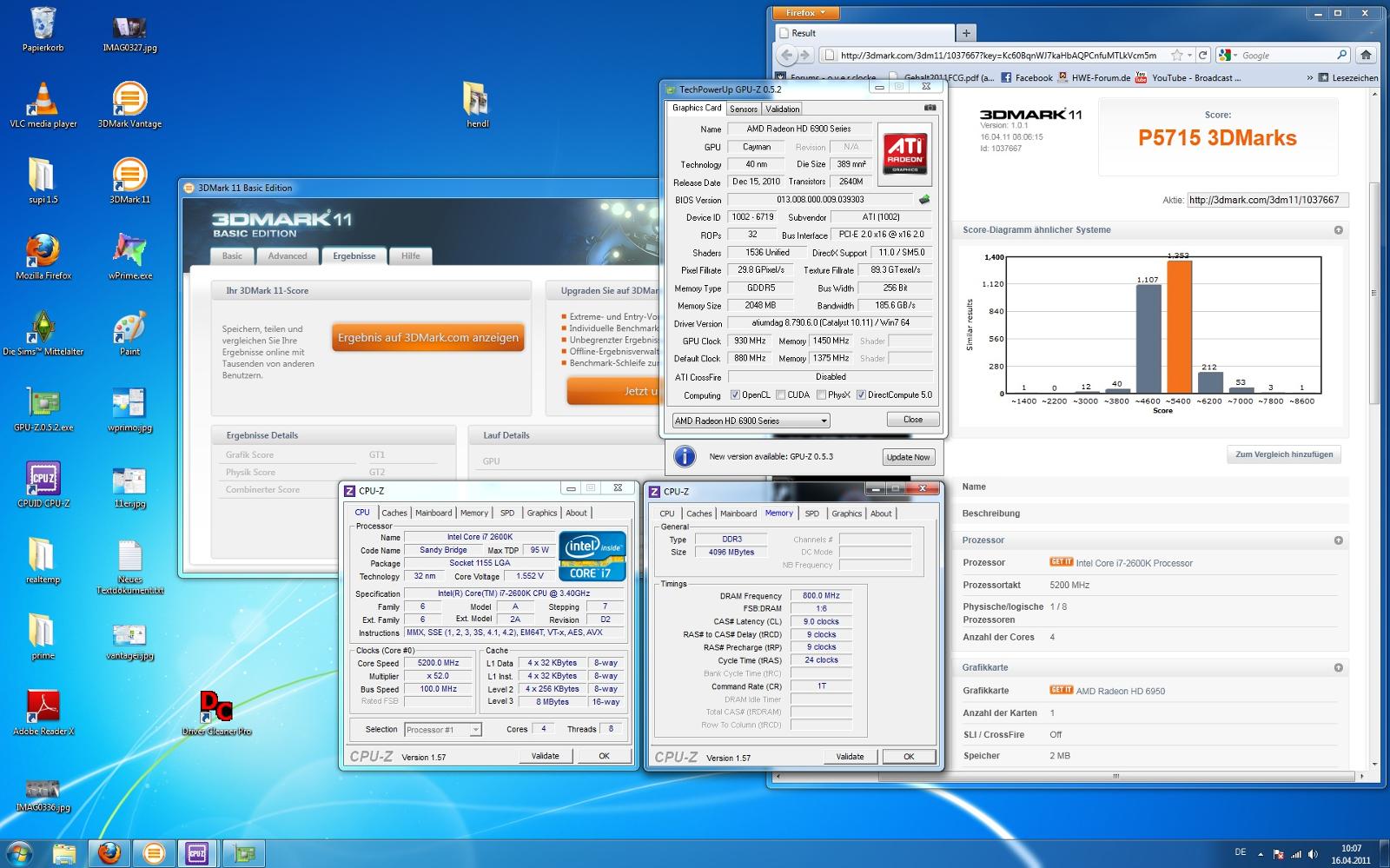Click the Aktie share link field

[1268, 200]
